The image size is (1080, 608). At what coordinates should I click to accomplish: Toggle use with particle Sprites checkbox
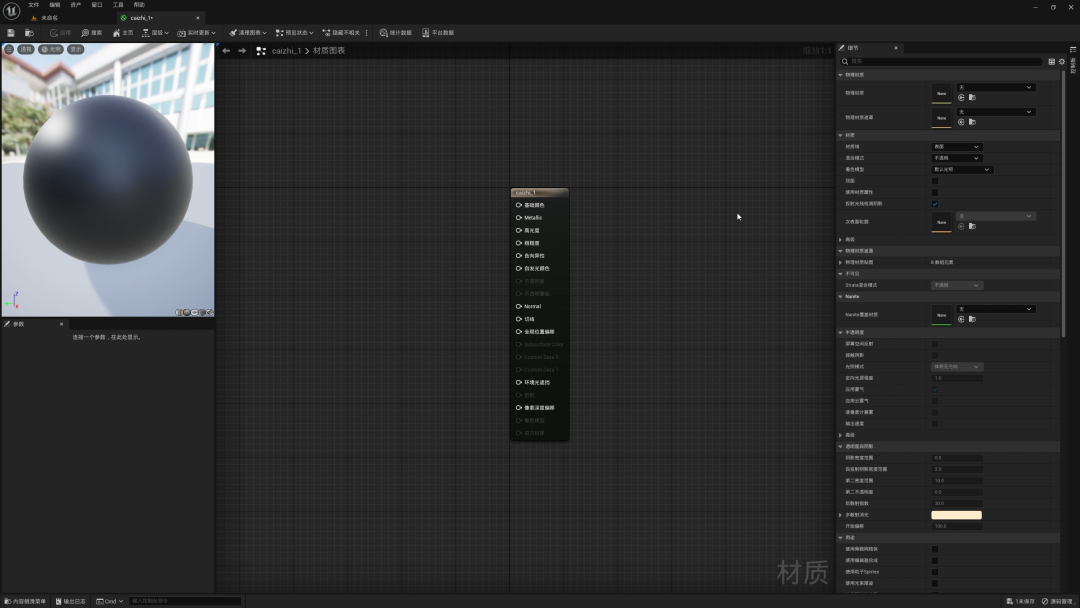tap(935, 572)
